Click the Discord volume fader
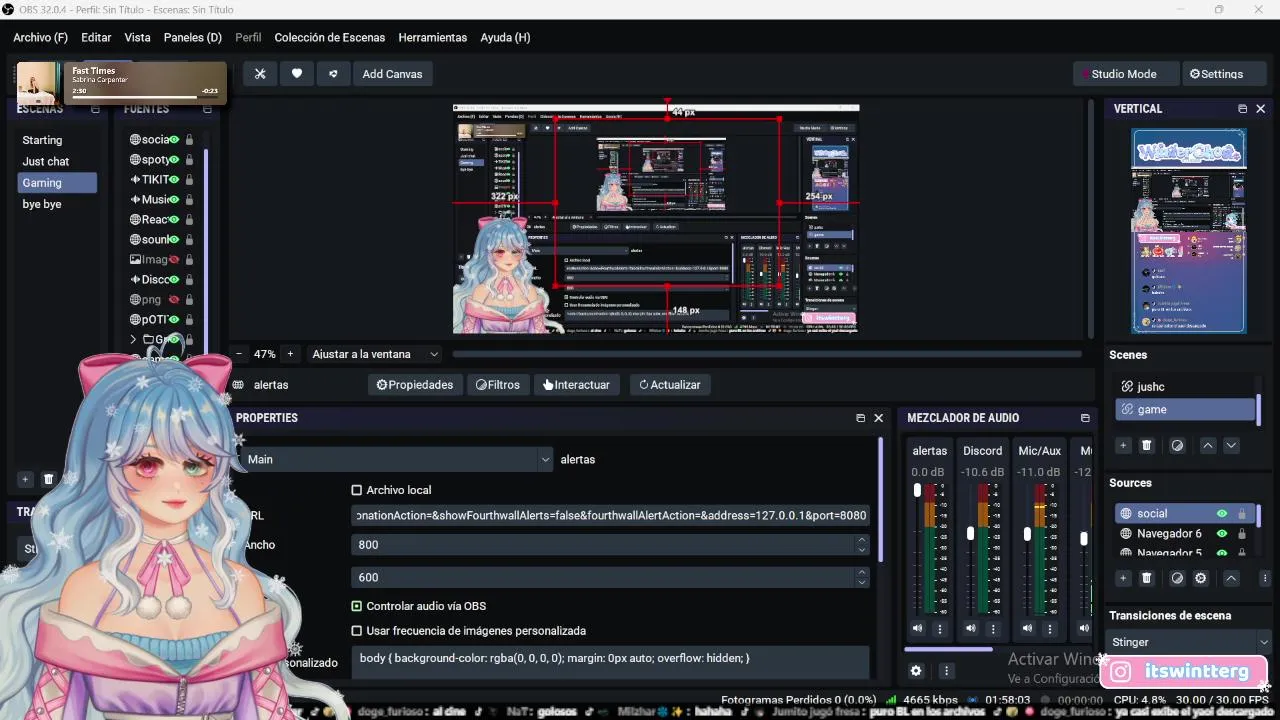The height and width of the screenshot is (720, 1280). [970, 534]
